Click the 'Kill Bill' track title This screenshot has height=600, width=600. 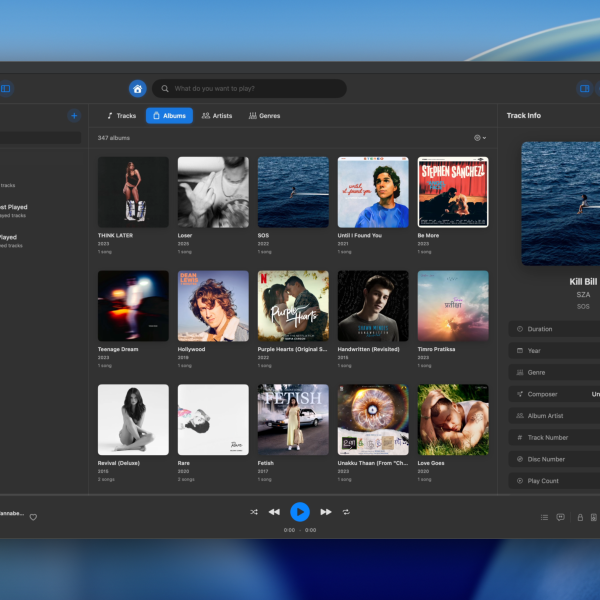click(583, 282)
